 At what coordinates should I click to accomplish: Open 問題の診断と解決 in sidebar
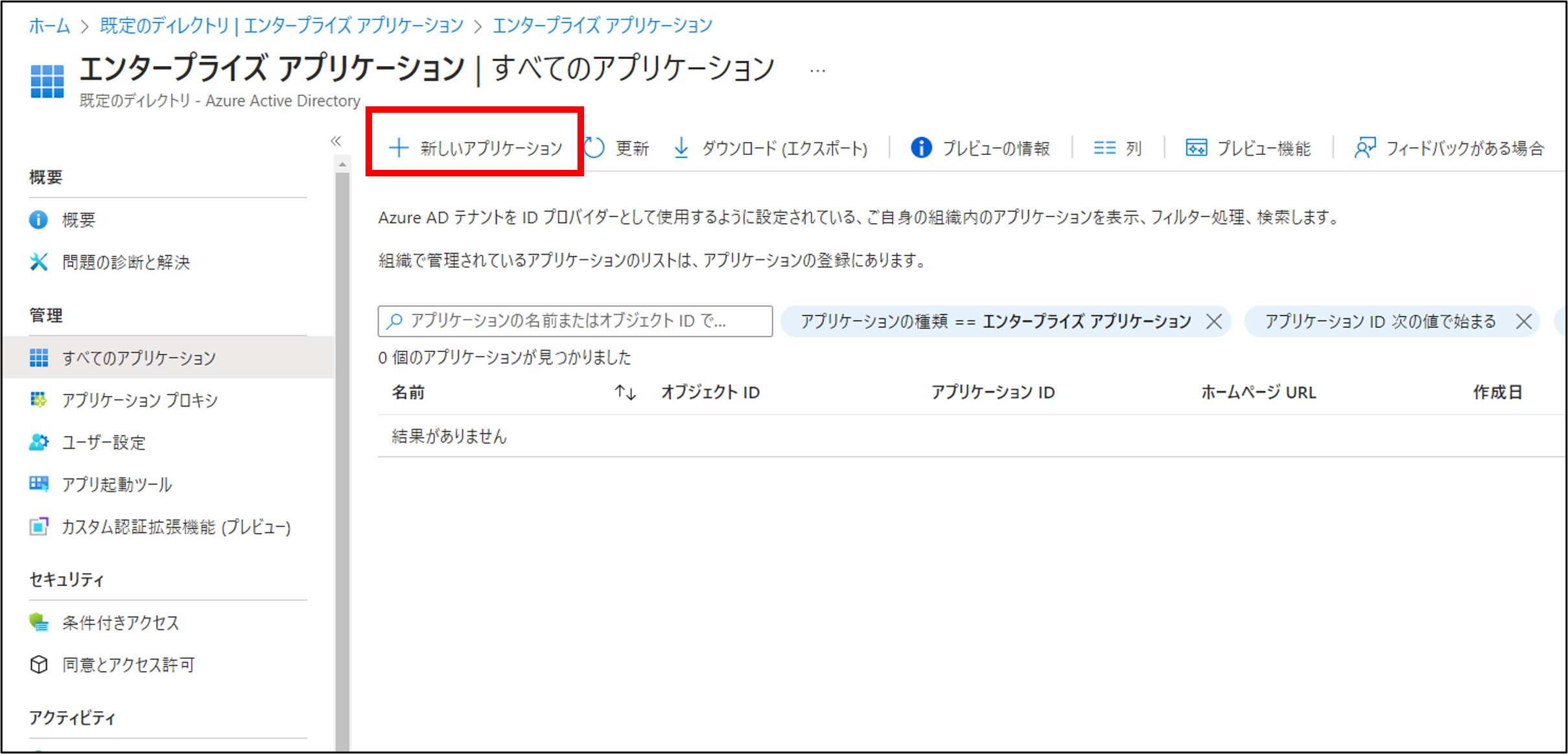pyautogui.click(x=126, y=262)
